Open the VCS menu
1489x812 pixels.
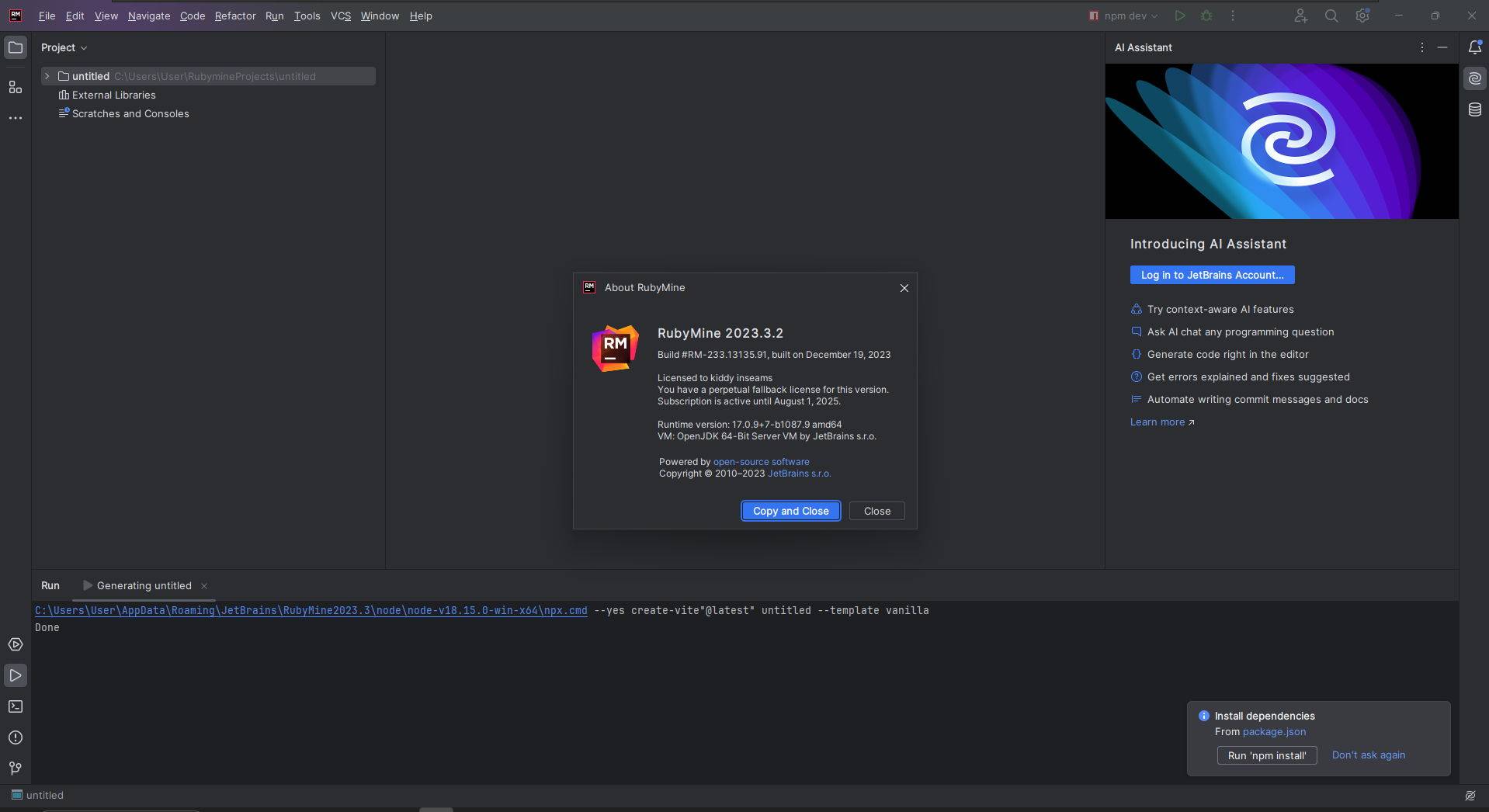[x=341, y=16]
